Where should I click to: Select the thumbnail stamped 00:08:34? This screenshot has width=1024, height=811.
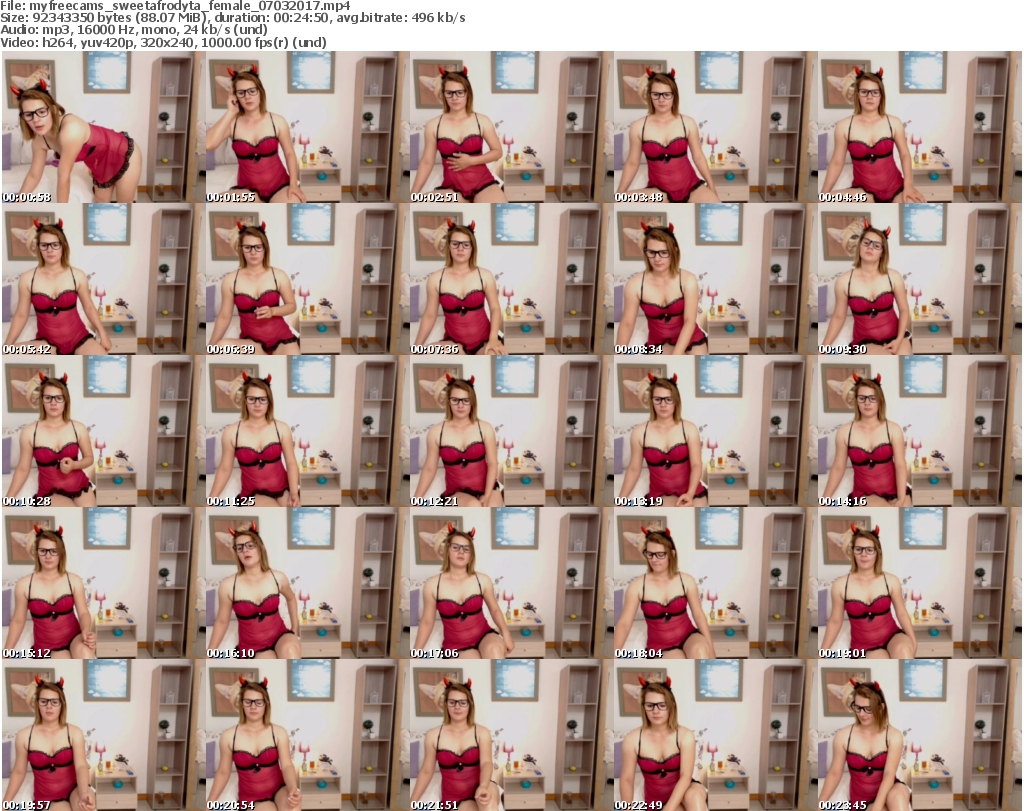(x=714, y=279)
